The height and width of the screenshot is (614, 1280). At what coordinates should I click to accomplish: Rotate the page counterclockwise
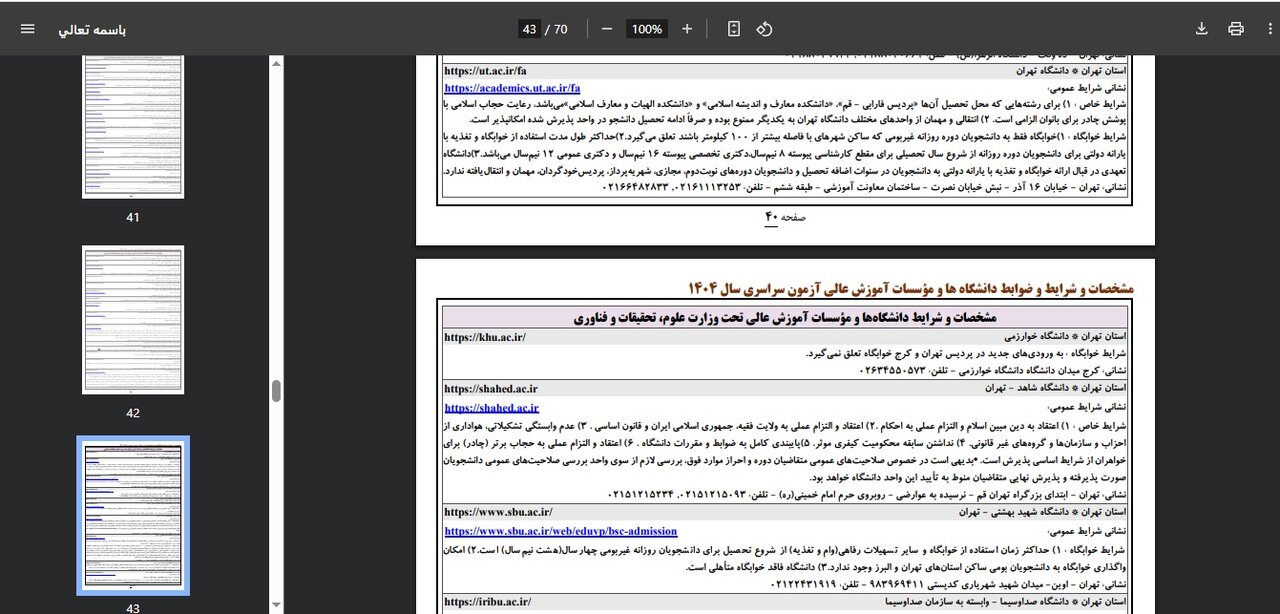[x=764, y=29]
